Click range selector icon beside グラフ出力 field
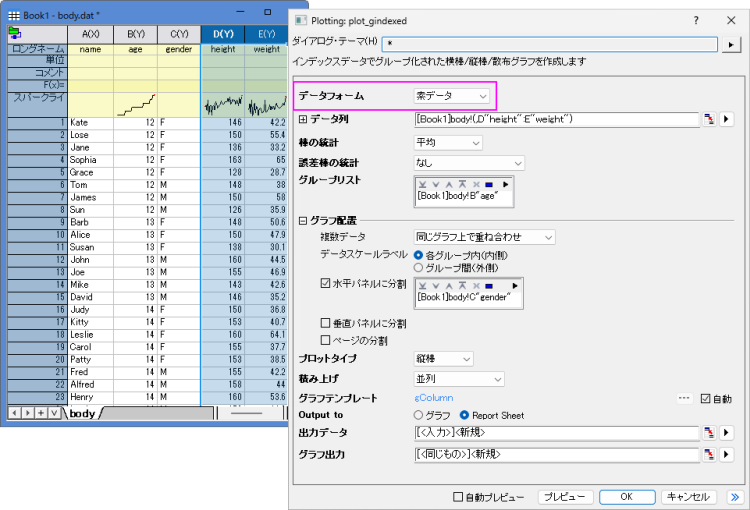The width and height of the screenshot is (750, 510). pos(709,454)
